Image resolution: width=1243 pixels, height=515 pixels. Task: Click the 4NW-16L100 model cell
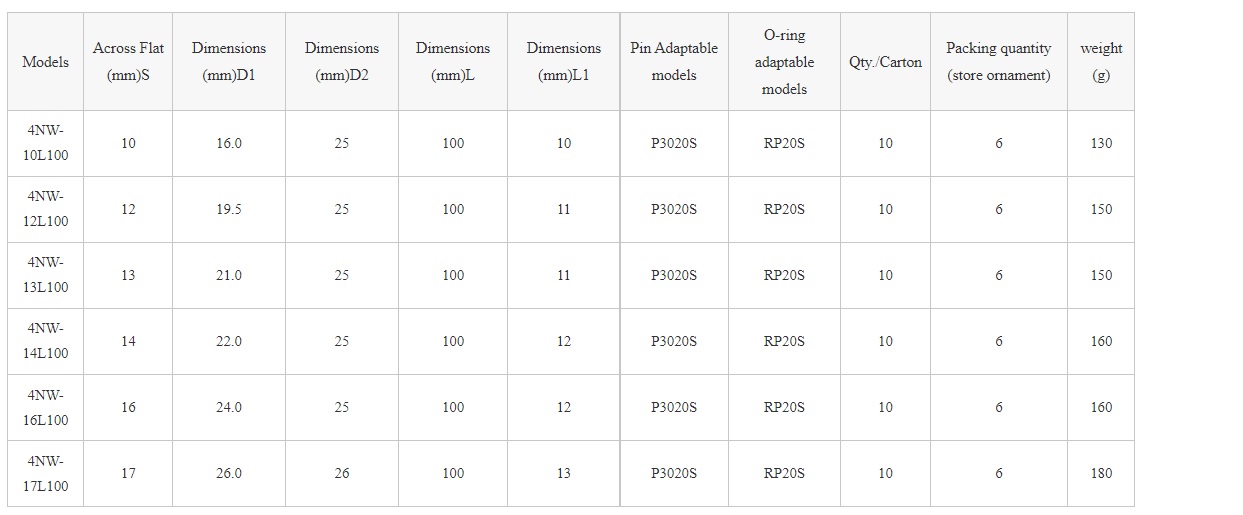coord(45,407)
